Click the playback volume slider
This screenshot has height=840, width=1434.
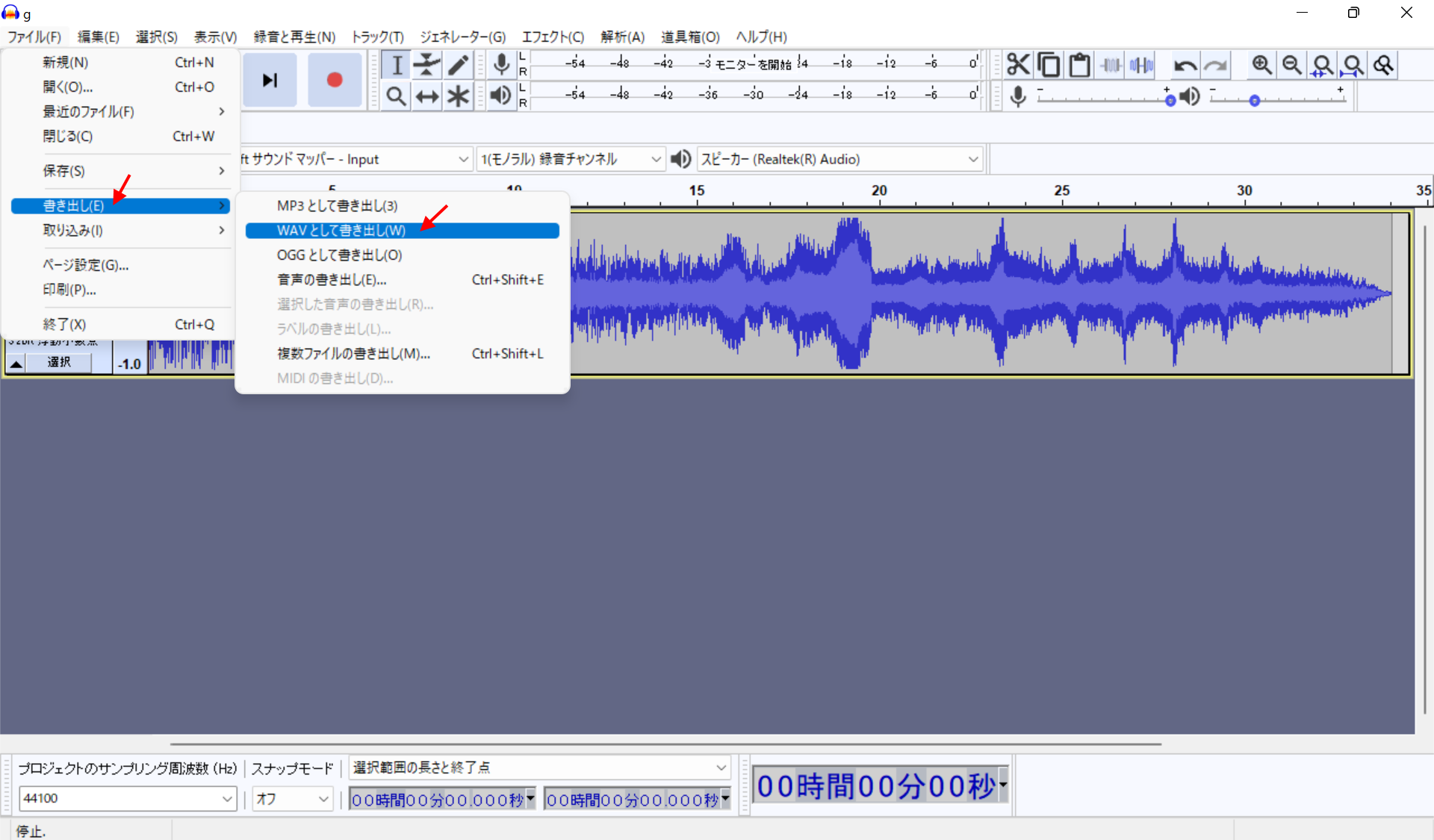click(1277, 100)
